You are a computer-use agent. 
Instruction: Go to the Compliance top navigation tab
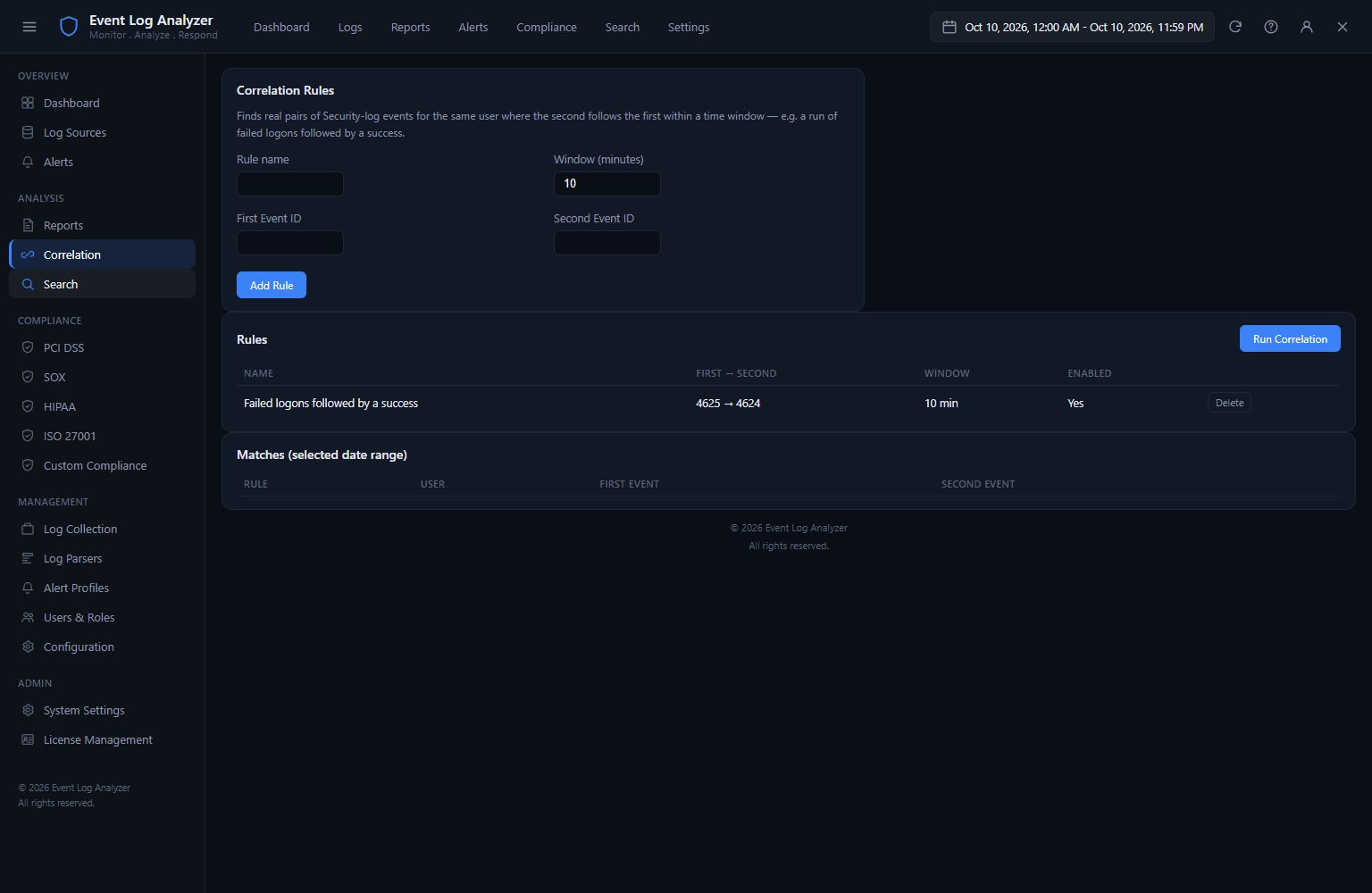(547, 27)
